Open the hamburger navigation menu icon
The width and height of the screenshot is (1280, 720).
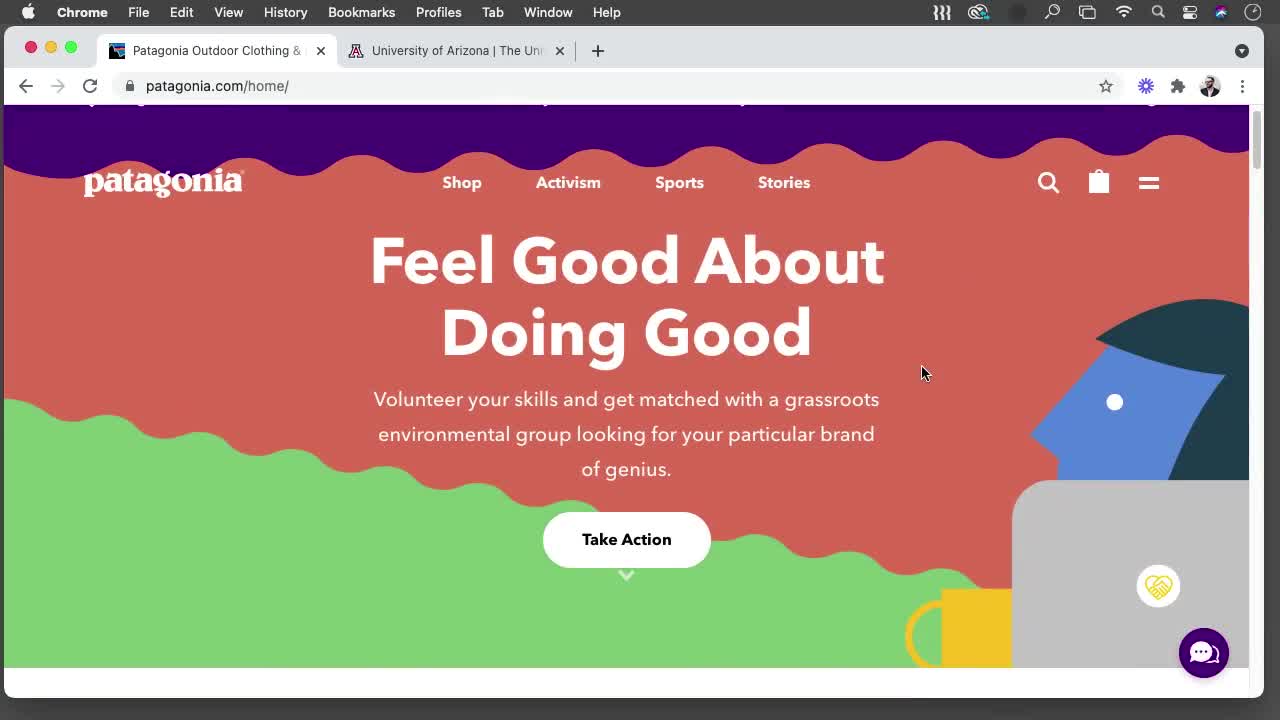click(x=1148, y=182)
